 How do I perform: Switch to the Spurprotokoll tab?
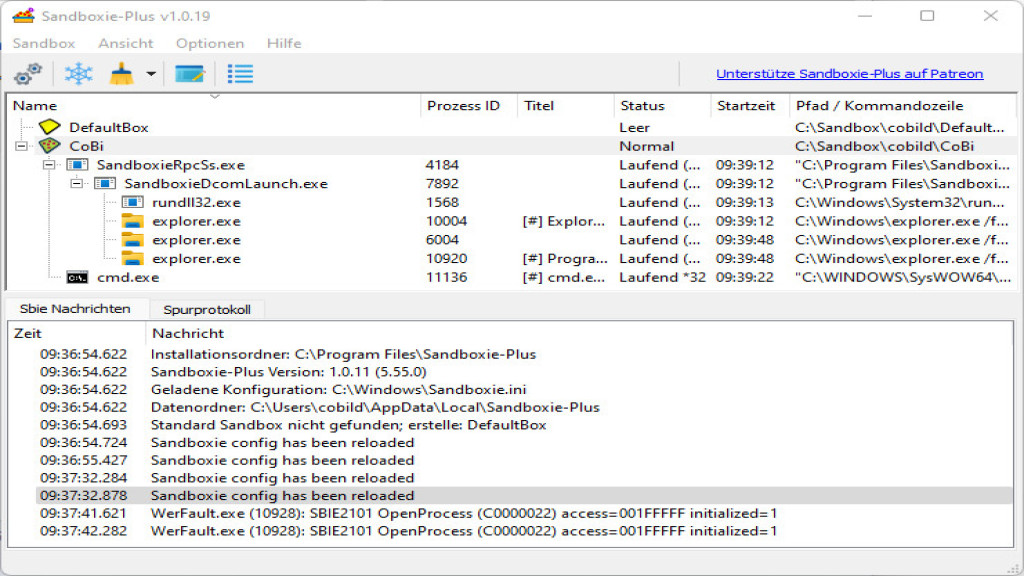[x=207, y=309]
